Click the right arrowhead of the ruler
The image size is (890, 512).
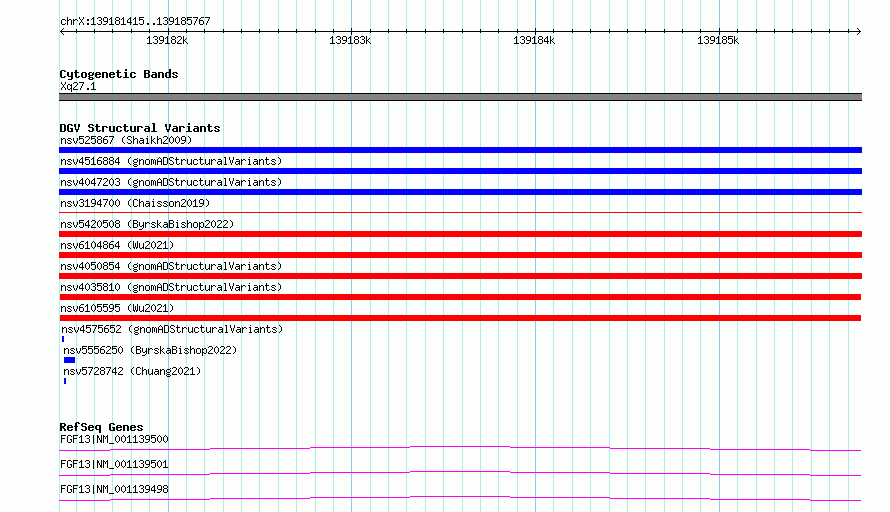tap(859, 31)
